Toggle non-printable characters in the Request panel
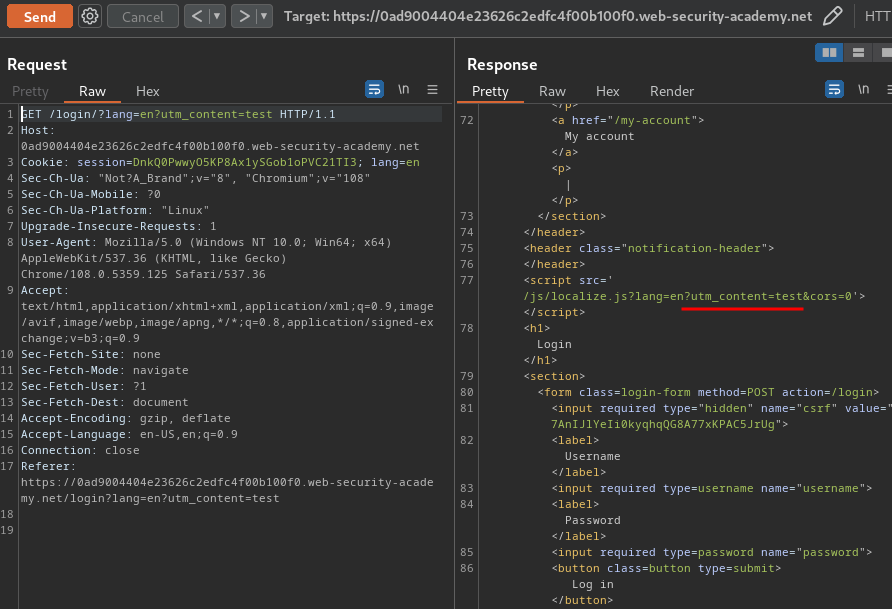The image size is (892, 609). 403,89
